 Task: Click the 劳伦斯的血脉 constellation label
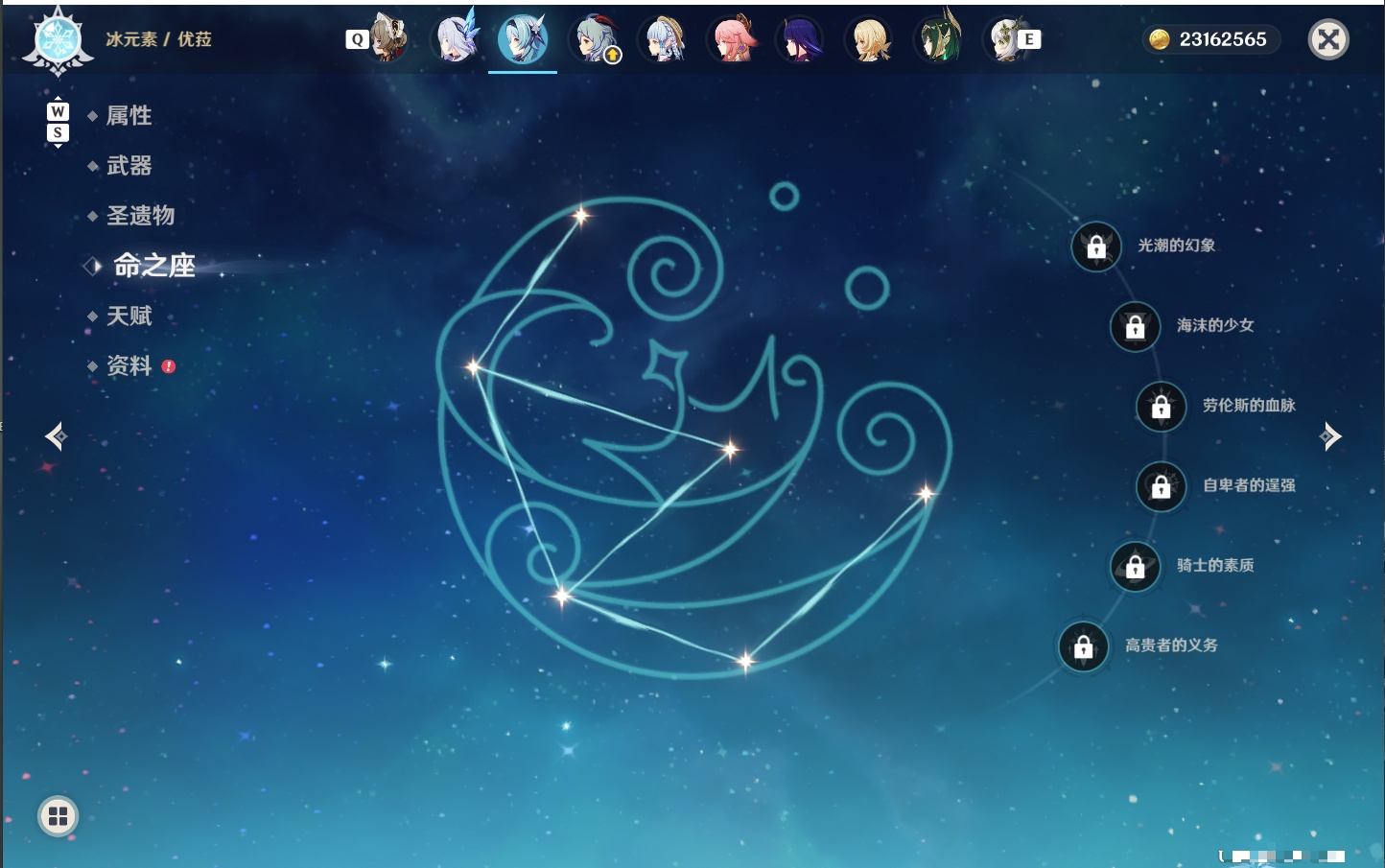pos(1249,405)
